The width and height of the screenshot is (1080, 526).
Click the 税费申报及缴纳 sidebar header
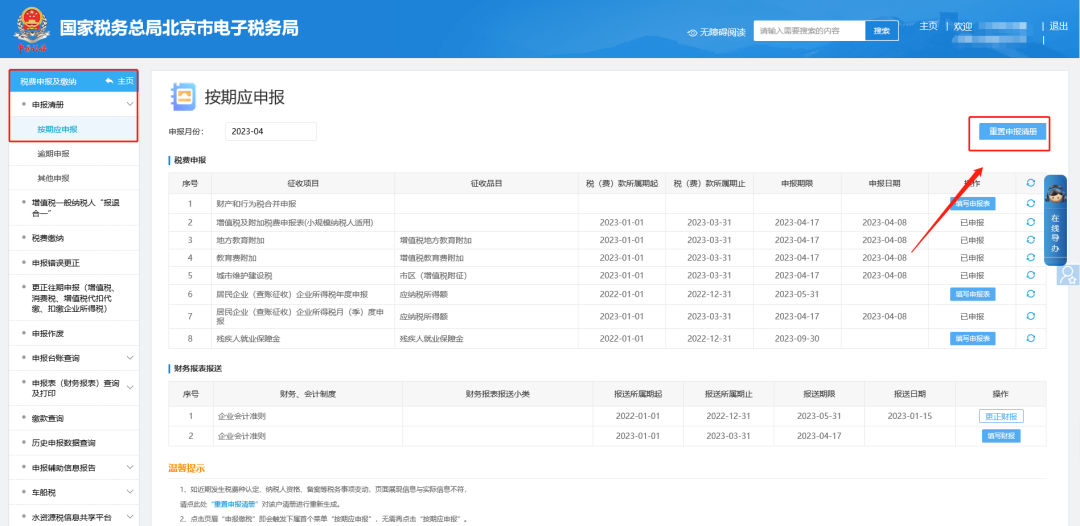48,81
